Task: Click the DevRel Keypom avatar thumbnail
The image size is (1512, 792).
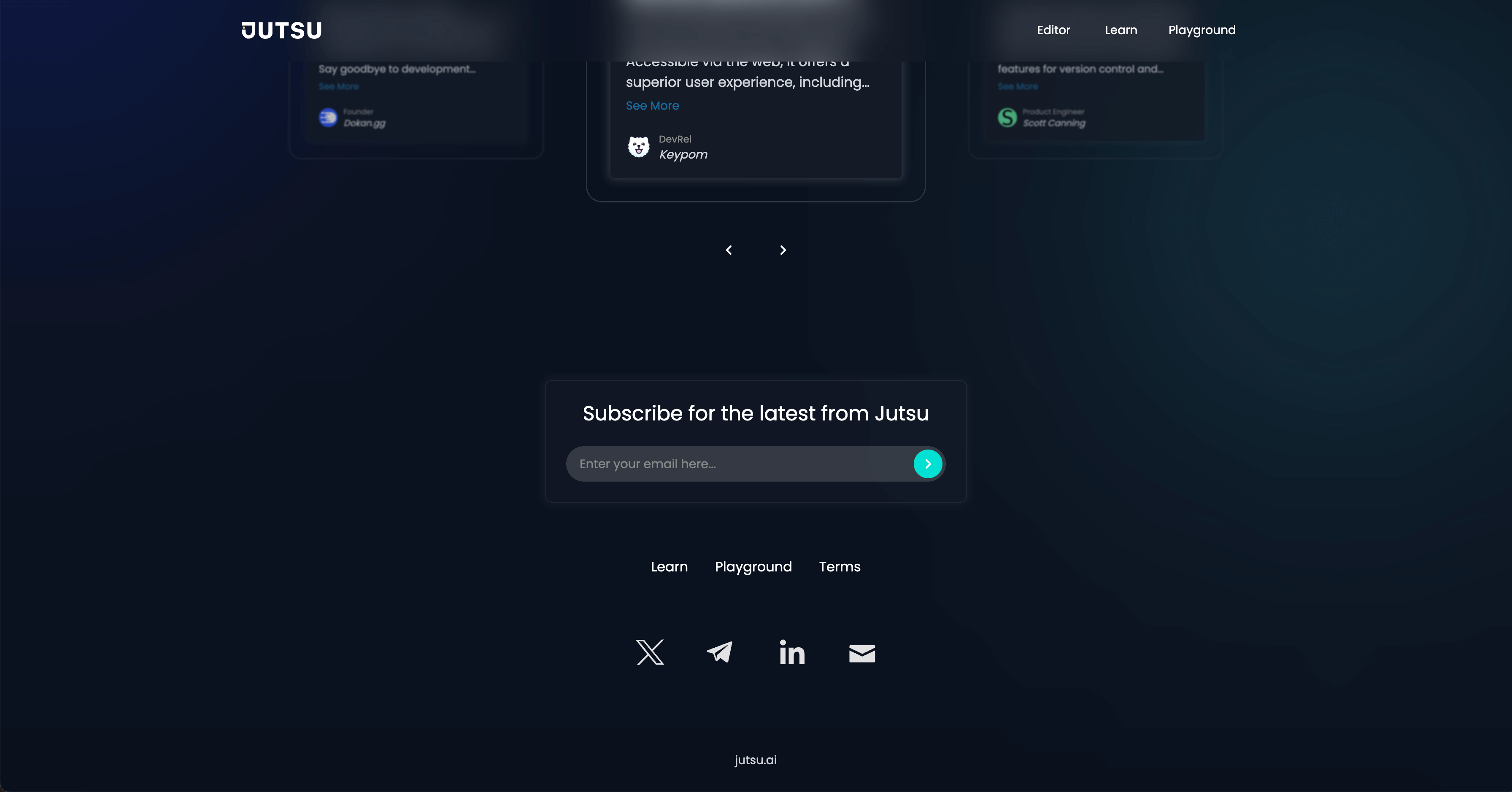Action: pos(637,147)
